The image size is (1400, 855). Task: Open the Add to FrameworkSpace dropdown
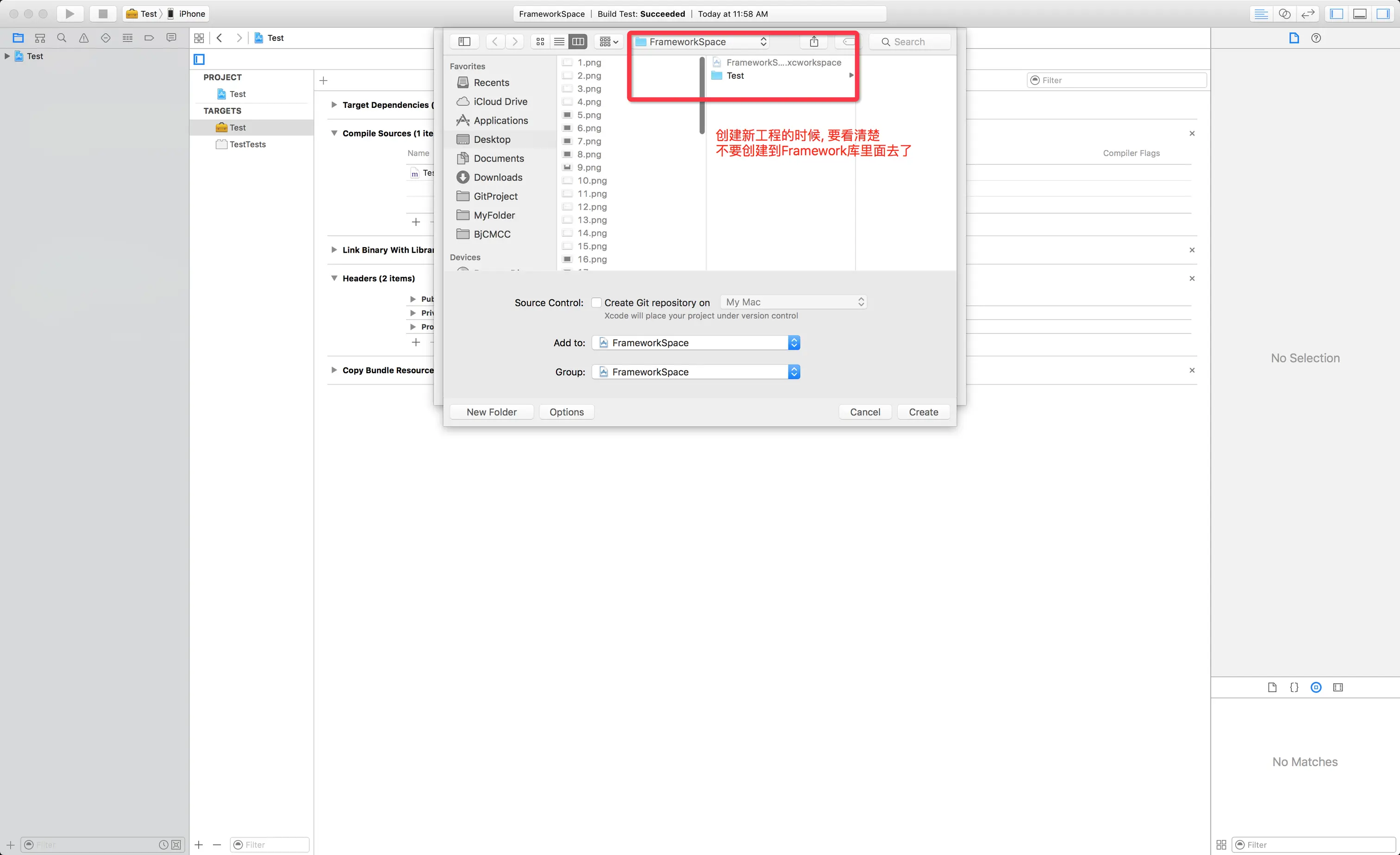794,343
